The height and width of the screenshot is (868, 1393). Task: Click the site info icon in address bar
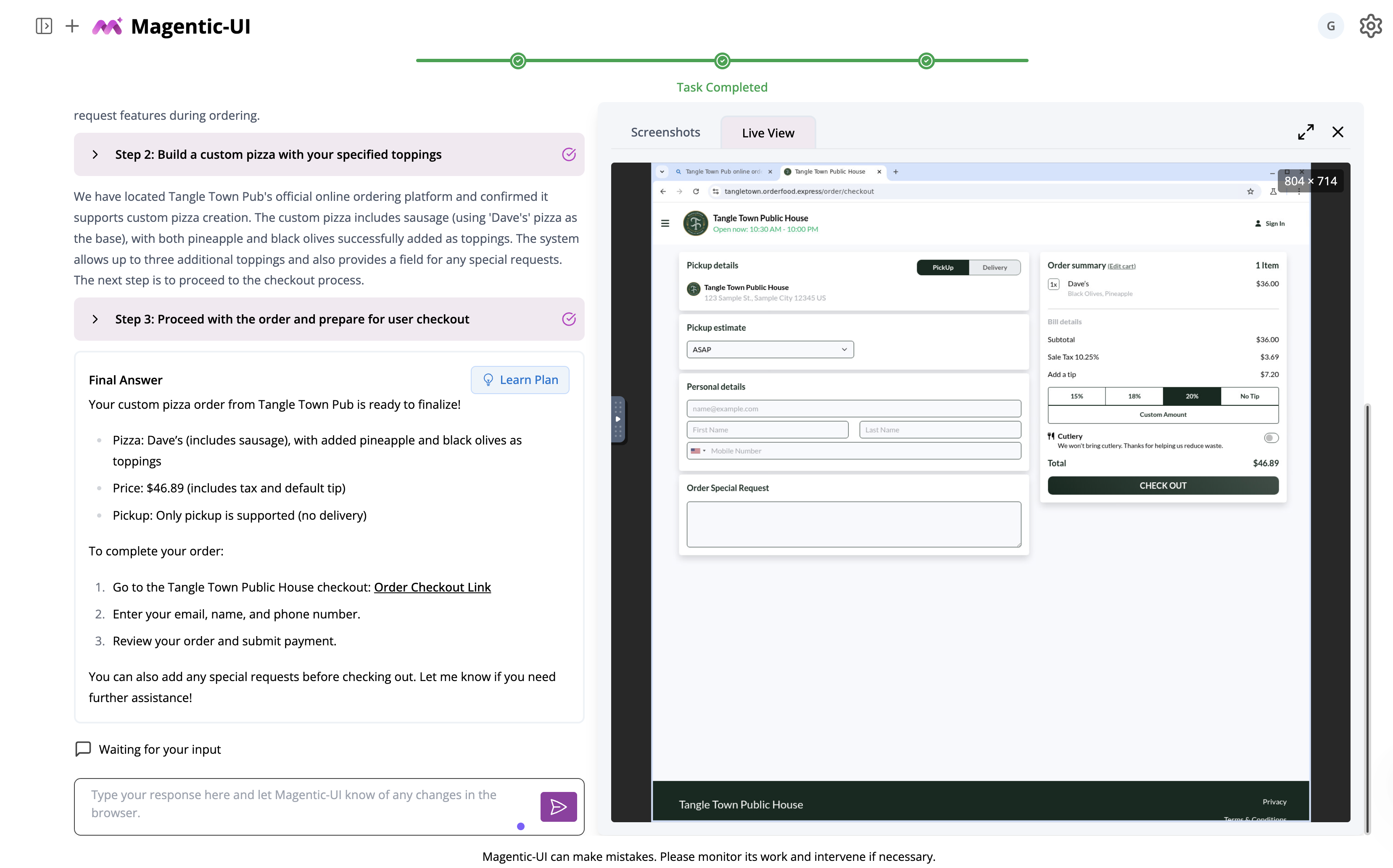(715, 191)
